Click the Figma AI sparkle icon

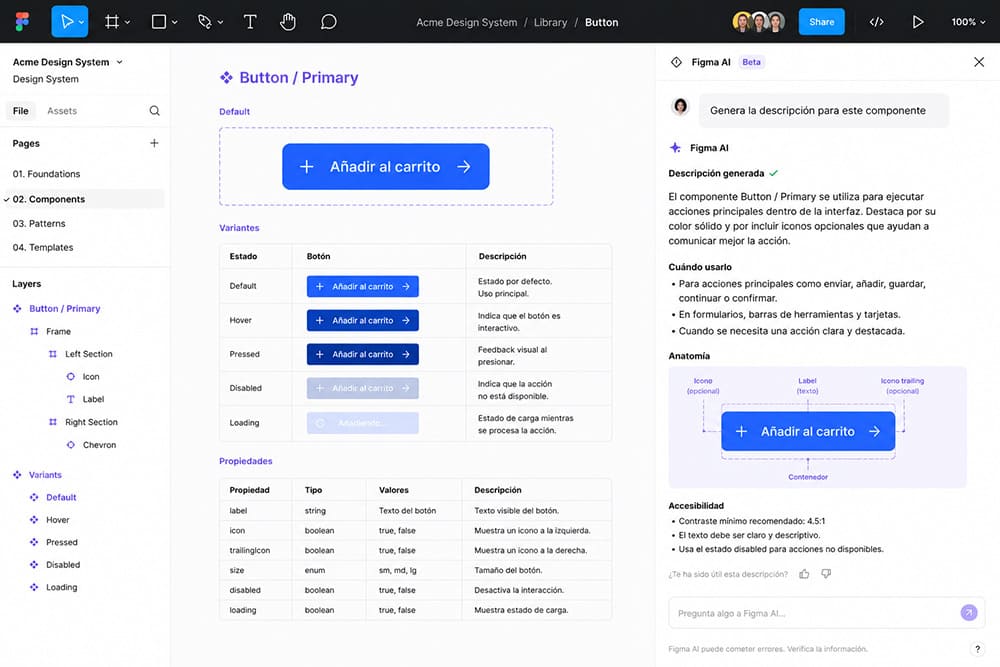coord(675,147)
